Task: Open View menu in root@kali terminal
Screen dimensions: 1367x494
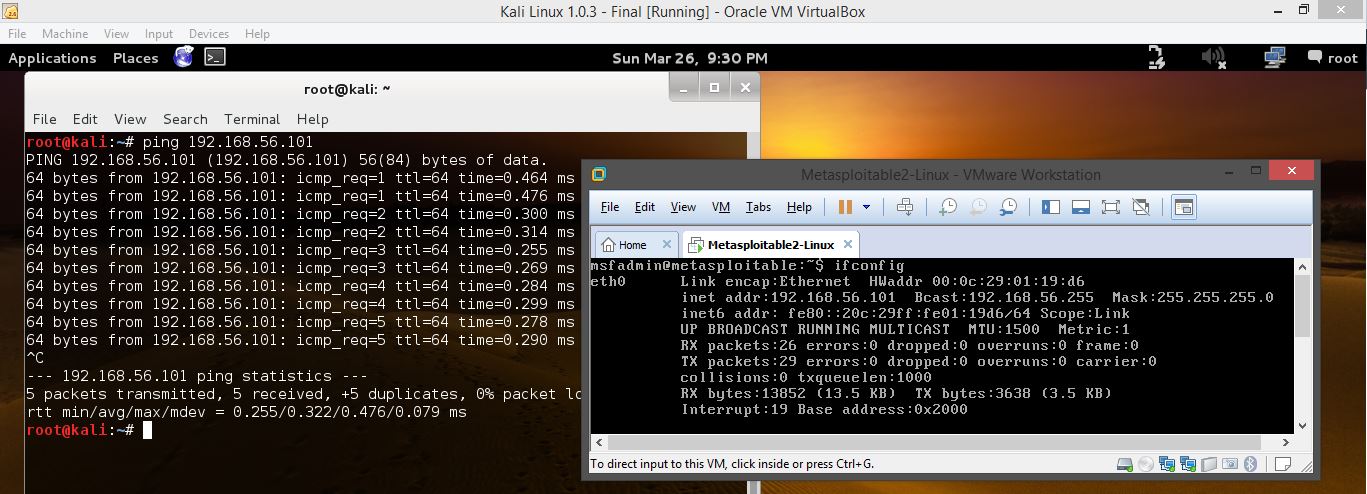Action: pos(130,119)
